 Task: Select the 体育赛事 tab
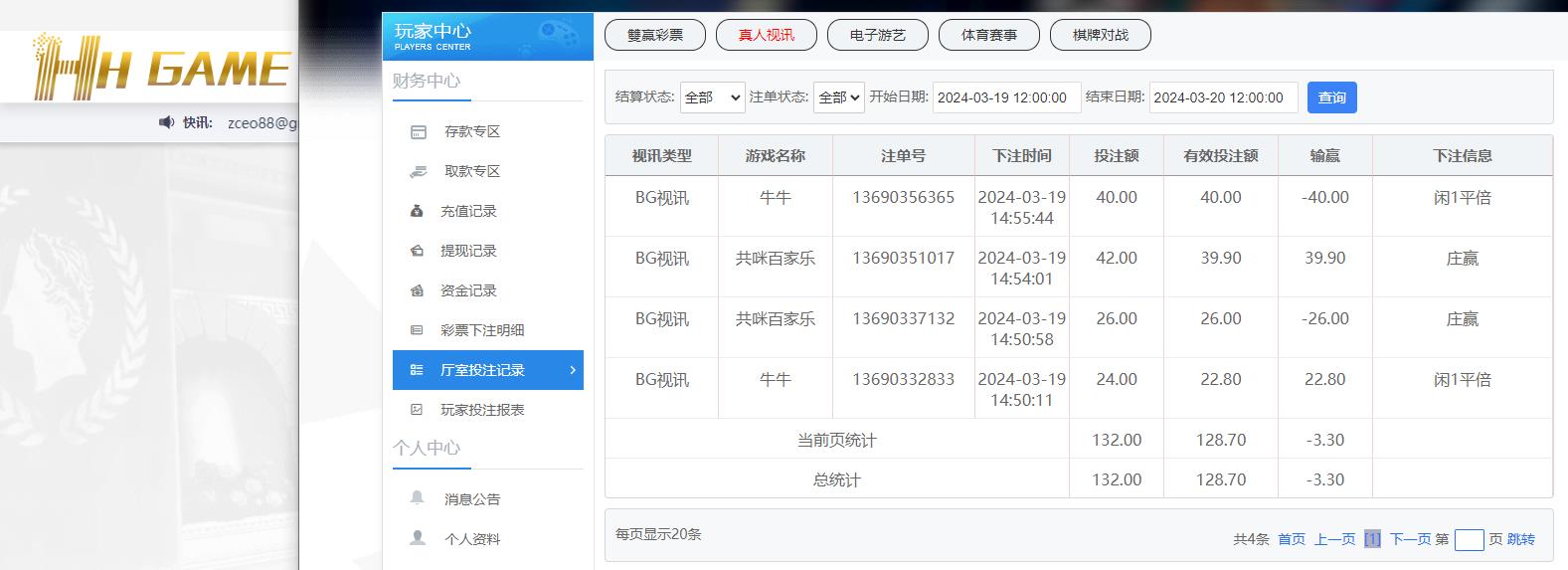(989, 35)
